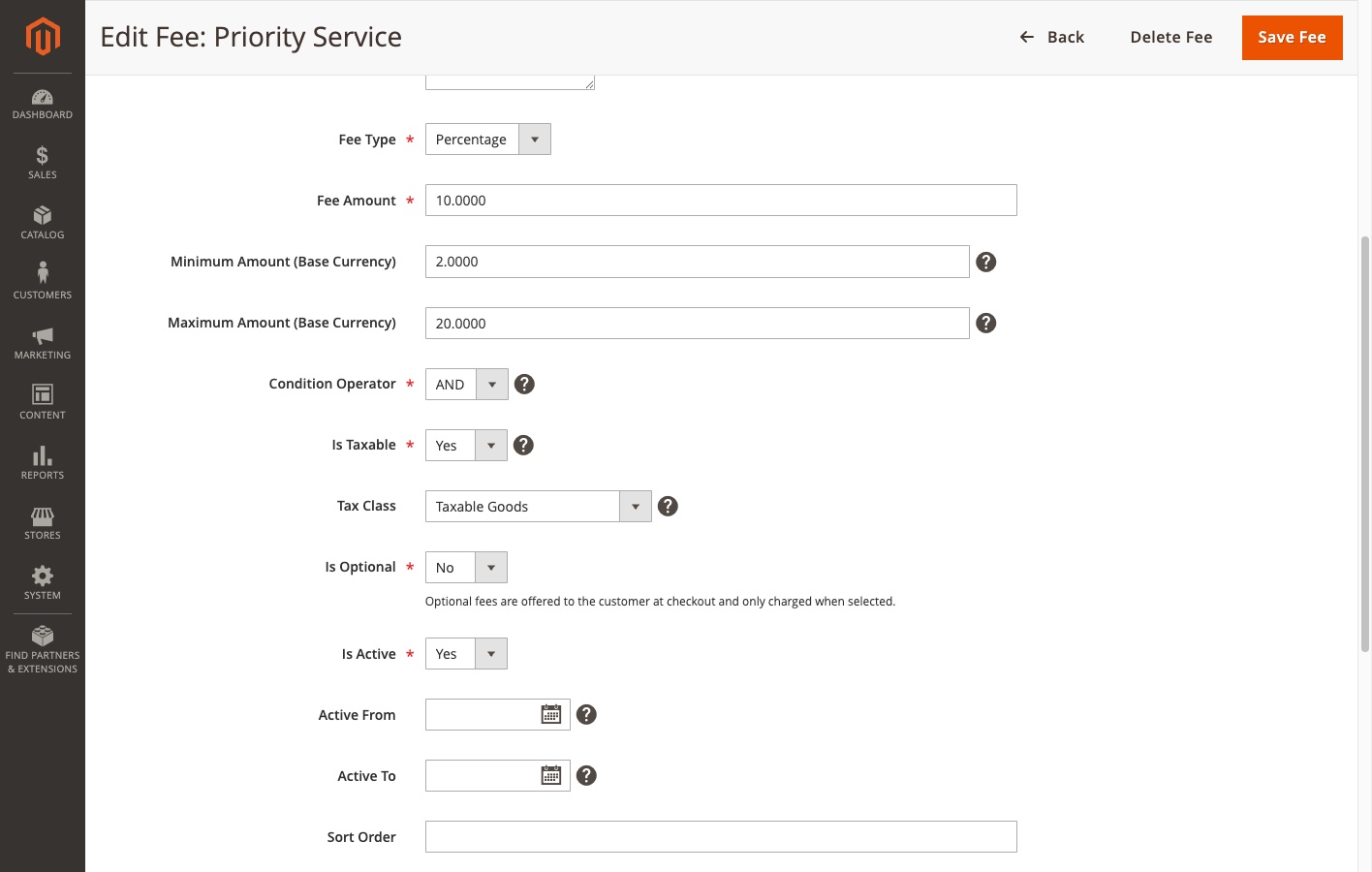Click the page vertical scrollbar
Screen dimensions: 1372x872
(x=1365, y=444)
